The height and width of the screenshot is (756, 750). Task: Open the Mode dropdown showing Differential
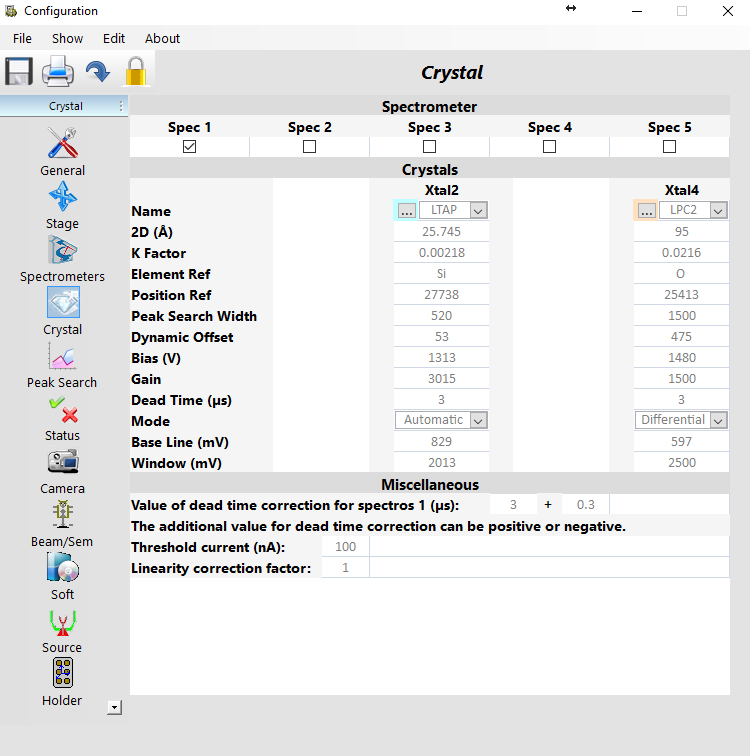718,421
